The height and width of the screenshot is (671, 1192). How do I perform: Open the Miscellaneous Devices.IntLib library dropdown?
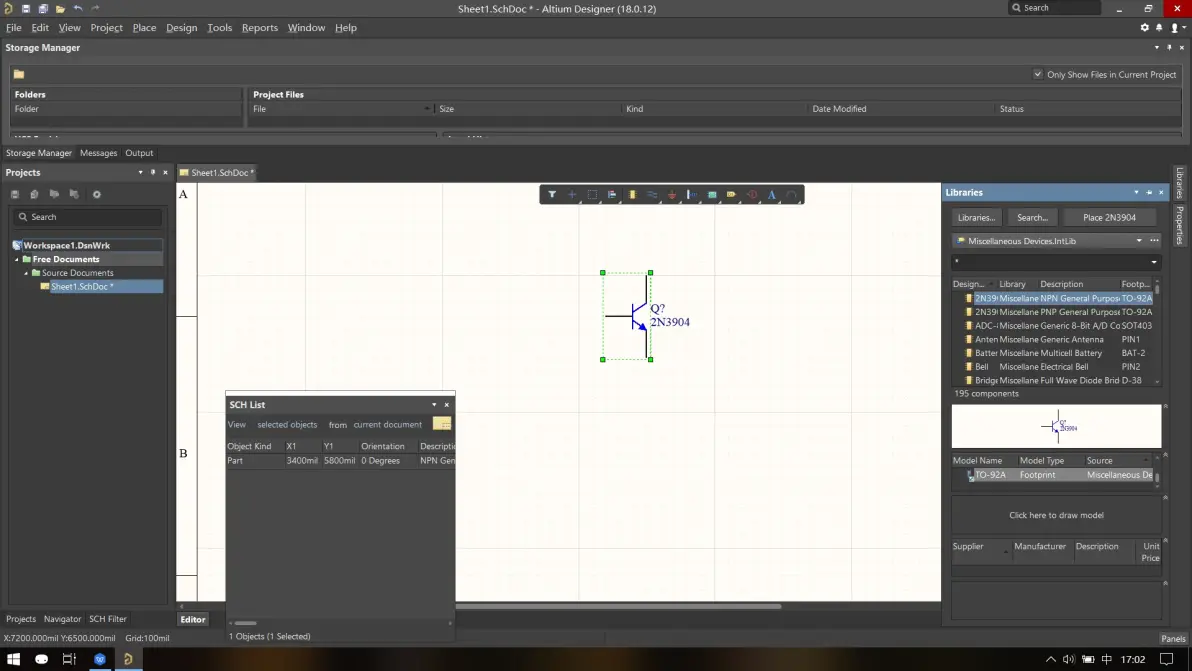(x=1139, y=241)
